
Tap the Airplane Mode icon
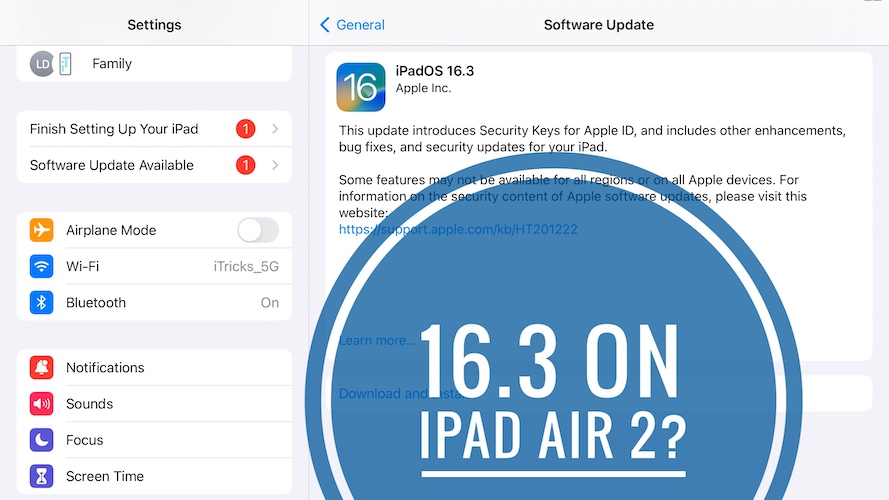41,230
